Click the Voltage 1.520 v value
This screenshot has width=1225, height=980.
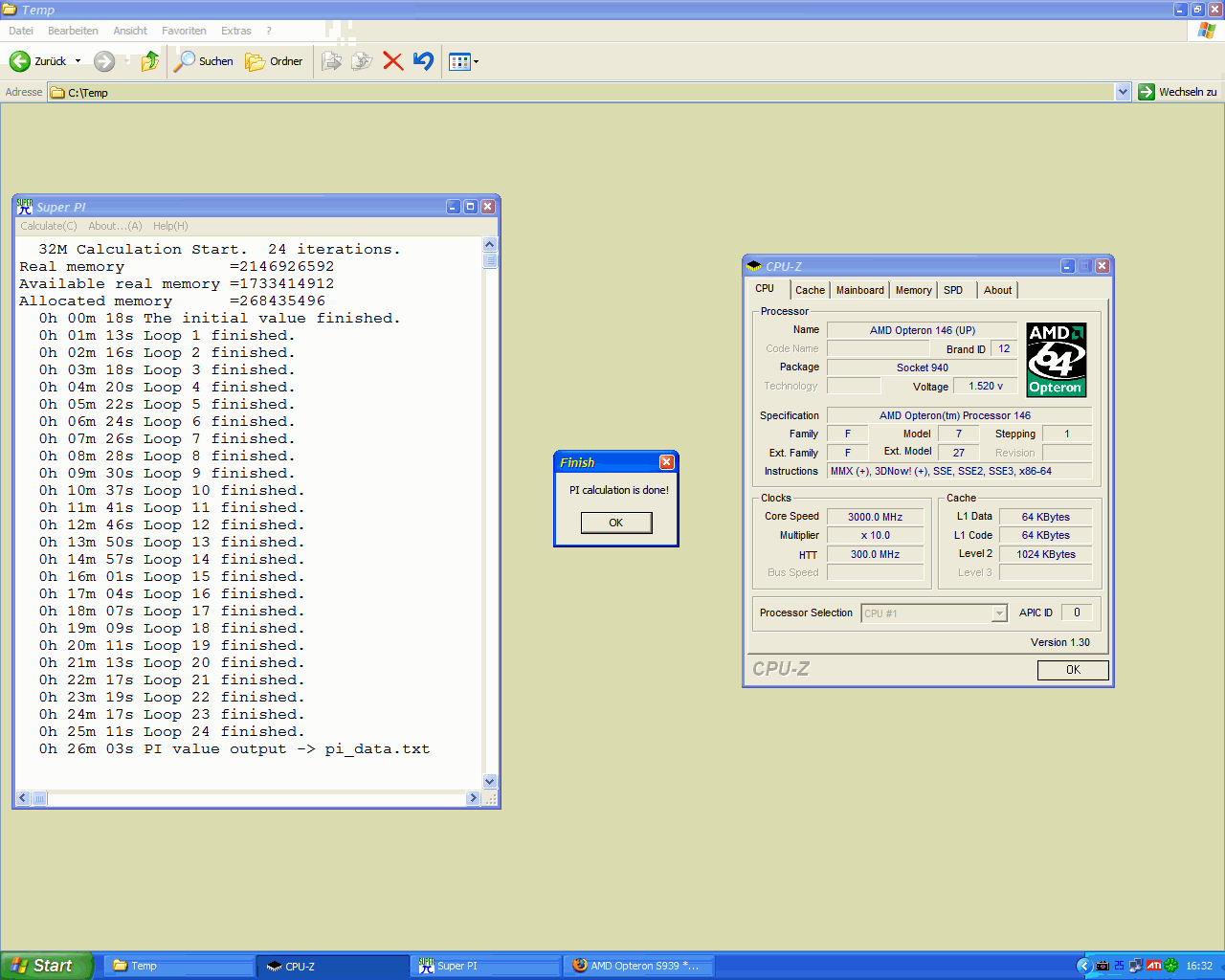tap(986, 387)
